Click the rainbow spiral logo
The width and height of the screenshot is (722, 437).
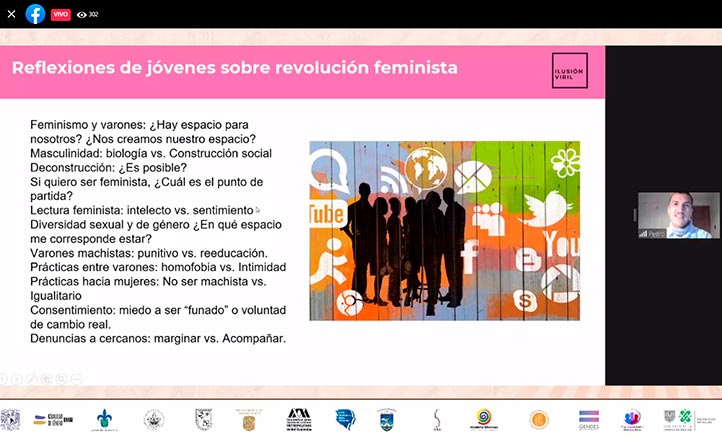pyautogui.click(x=484, y=419)
